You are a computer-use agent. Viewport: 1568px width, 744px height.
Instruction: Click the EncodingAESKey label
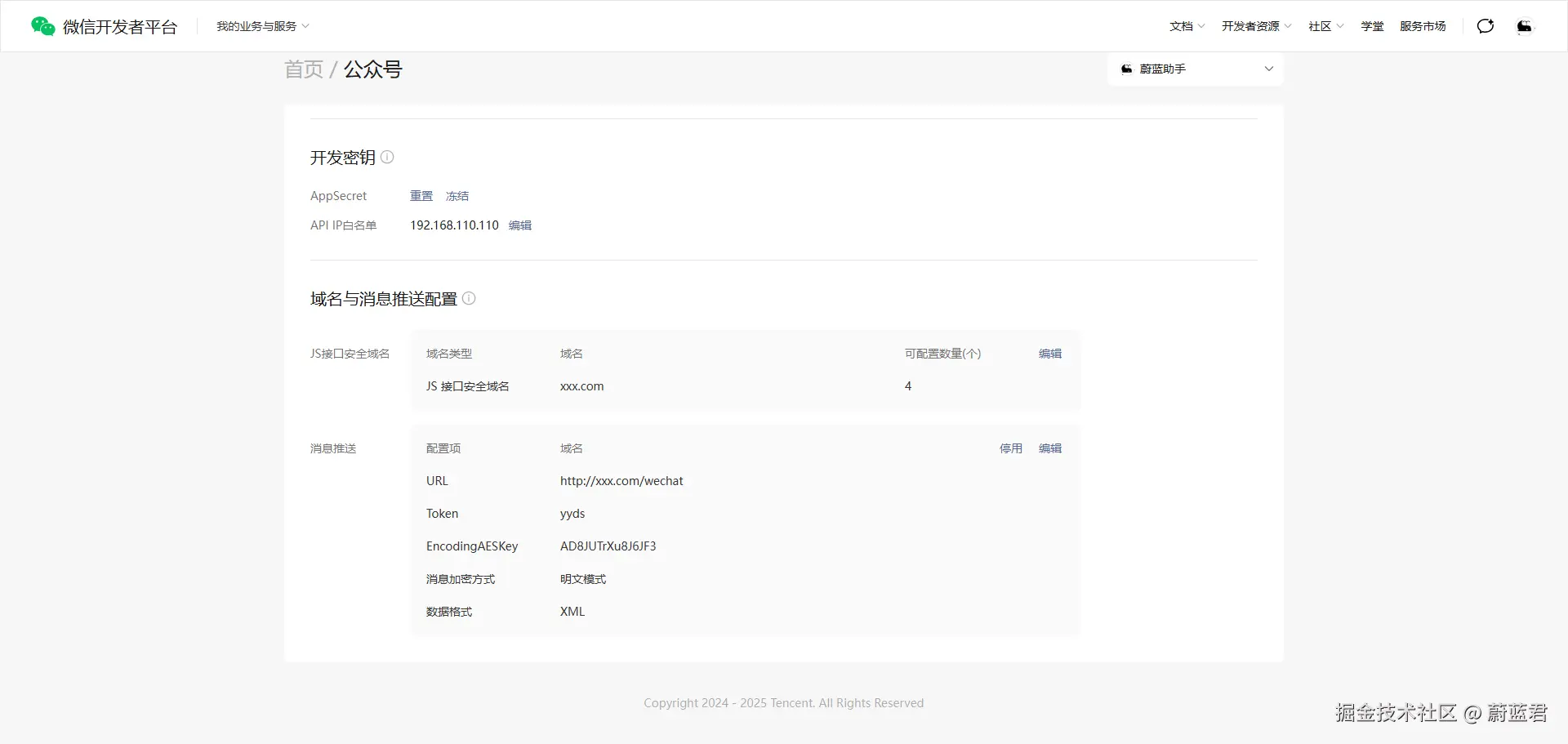pos(472,546)
